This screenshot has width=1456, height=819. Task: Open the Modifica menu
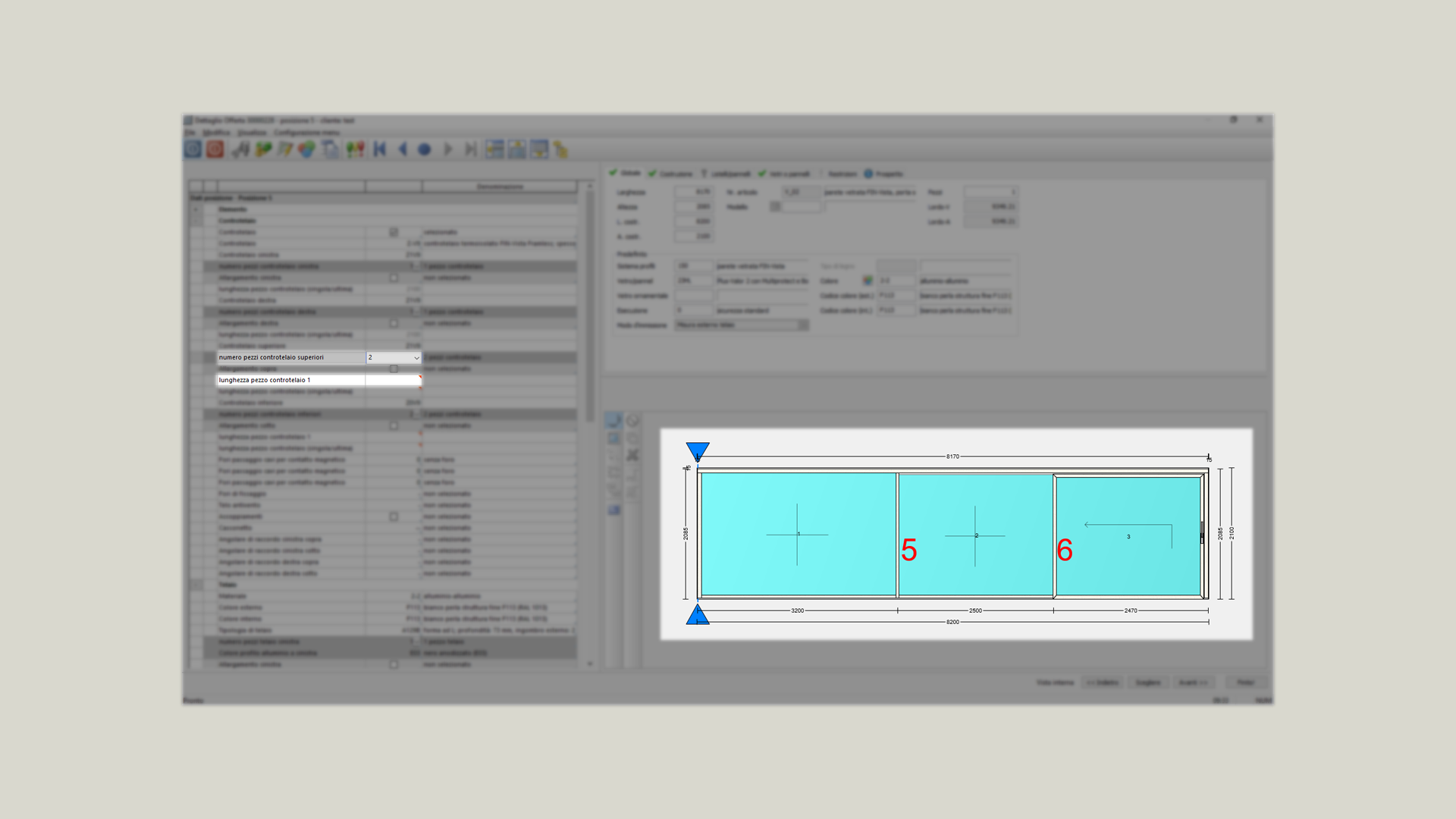(216, 133)
